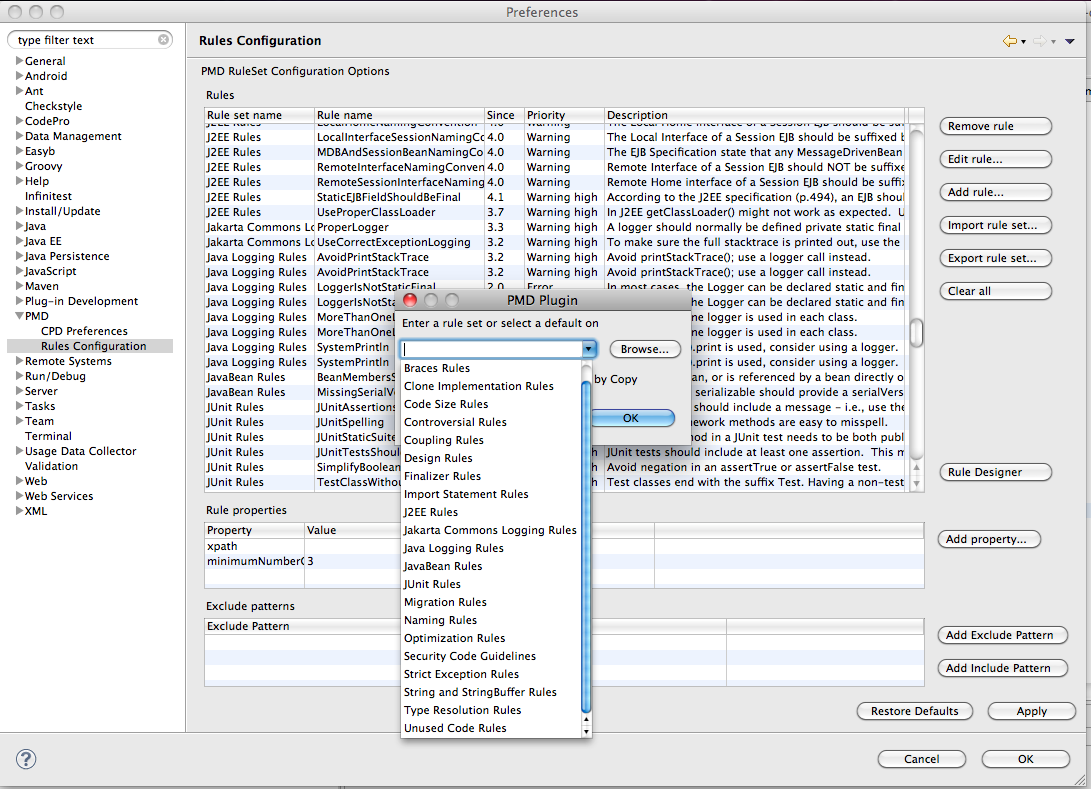Choose Naming Rules from the dropdown
Image resolution: width=1091 pixels, height=789 pixels.
point(491,620)
